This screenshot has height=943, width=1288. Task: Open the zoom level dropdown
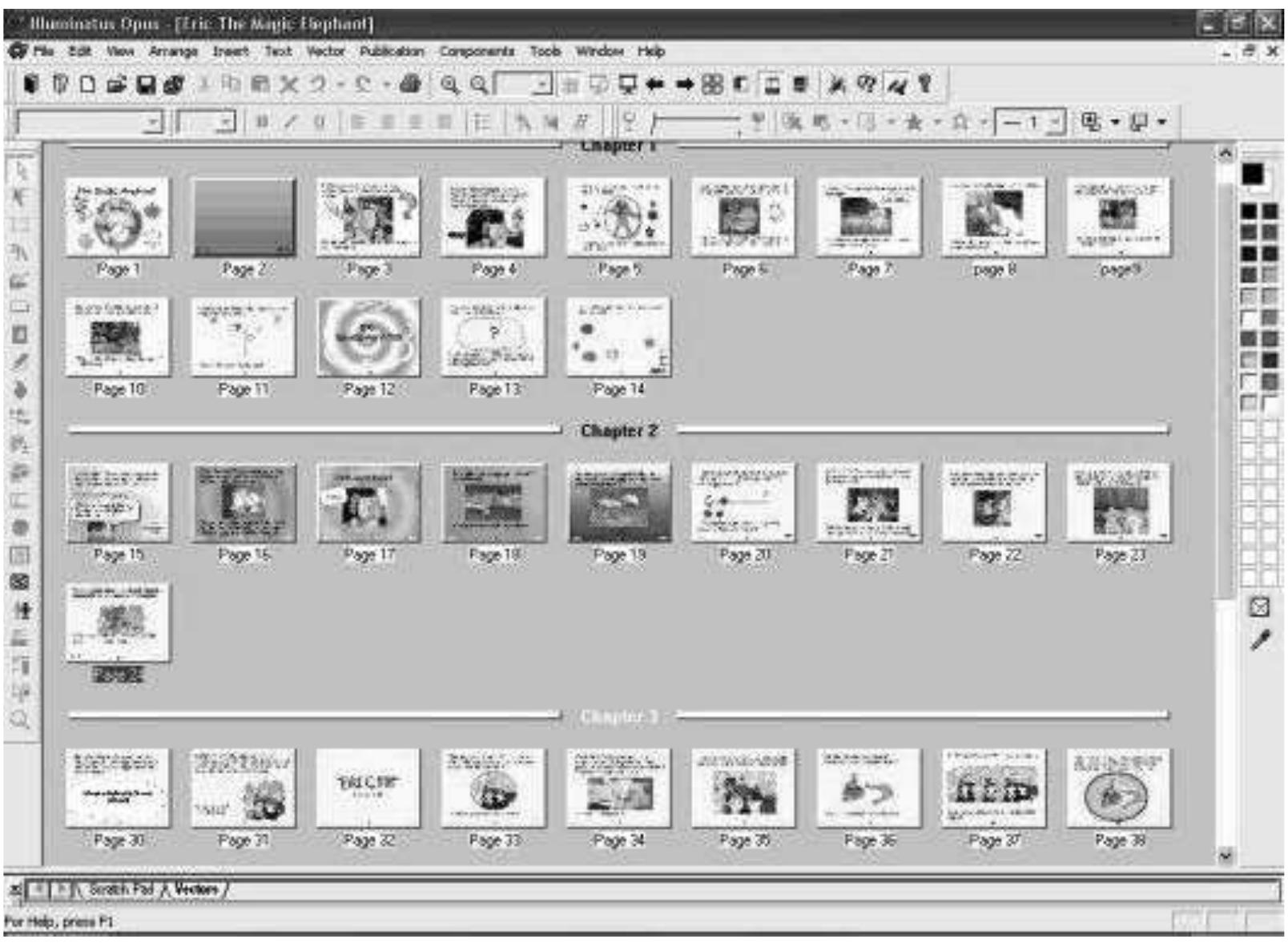pos(543,84)
